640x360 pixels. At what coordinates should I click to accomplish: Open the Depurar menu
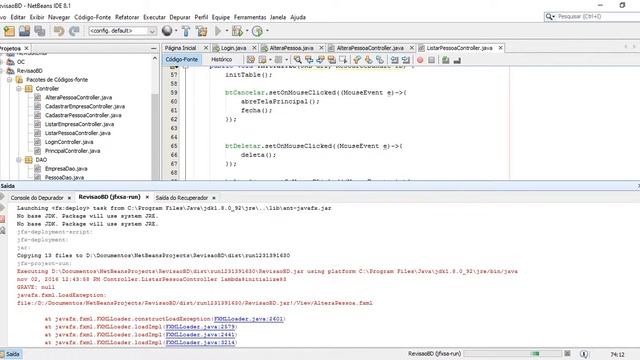click(x=180, y=17)
